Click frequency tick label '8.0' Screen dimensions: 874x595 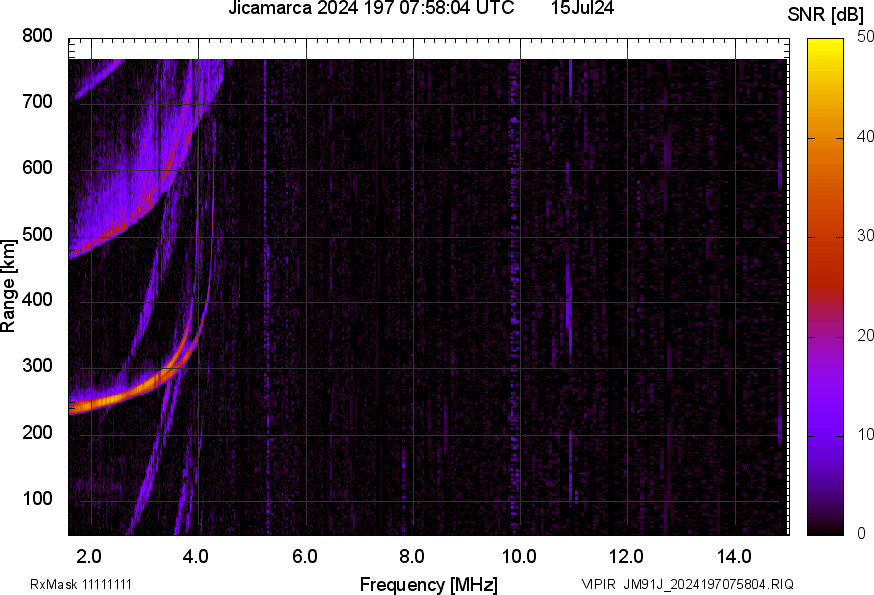pyautogui.click(x=411, y=556)
